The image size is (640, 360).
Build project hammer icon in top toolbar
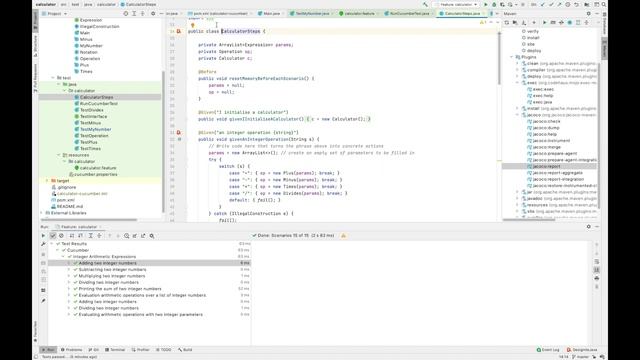click(425, 4)
